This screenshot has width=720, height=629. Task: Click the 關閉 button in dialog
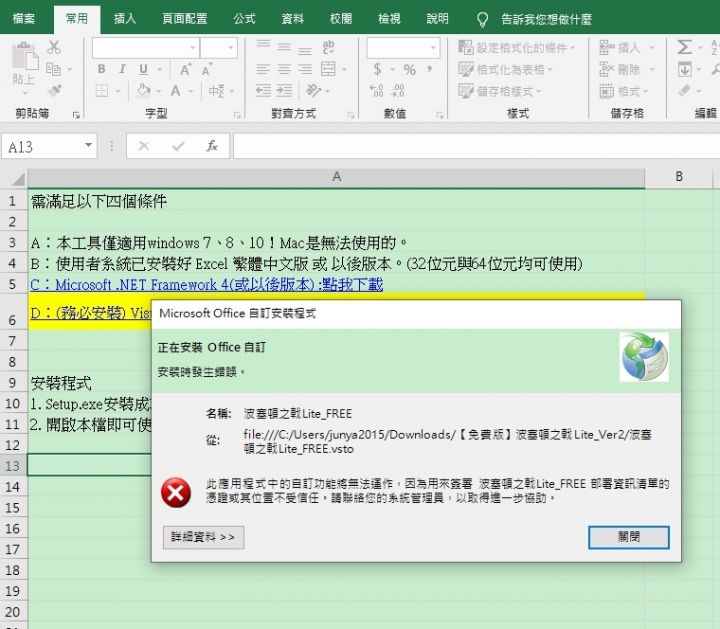coord(629,537)
